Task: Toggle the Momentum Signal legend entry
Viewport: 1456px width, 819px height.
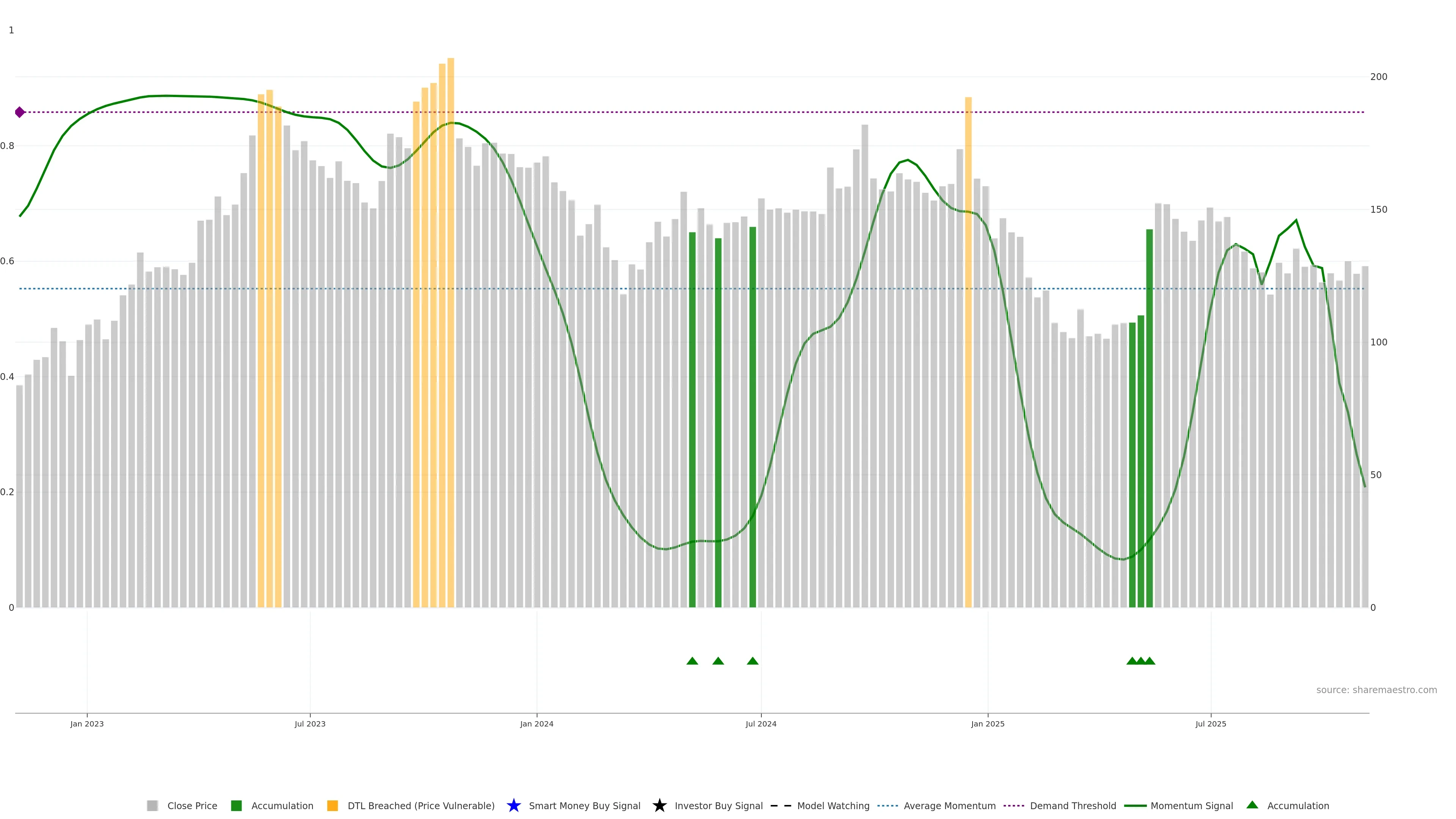Action: [x=1191, y=805]
